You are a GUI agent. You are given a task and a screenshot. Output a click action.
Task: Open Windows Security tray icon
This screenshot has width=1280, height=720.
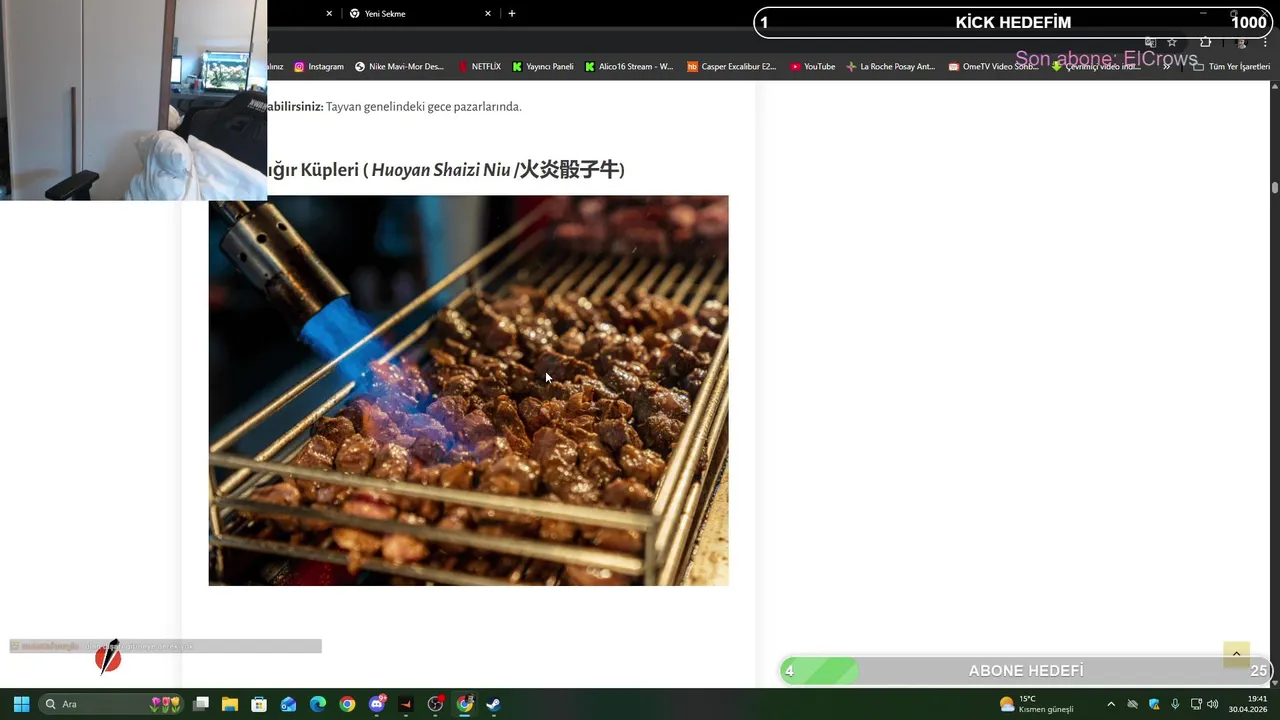tap(1154, 704)
